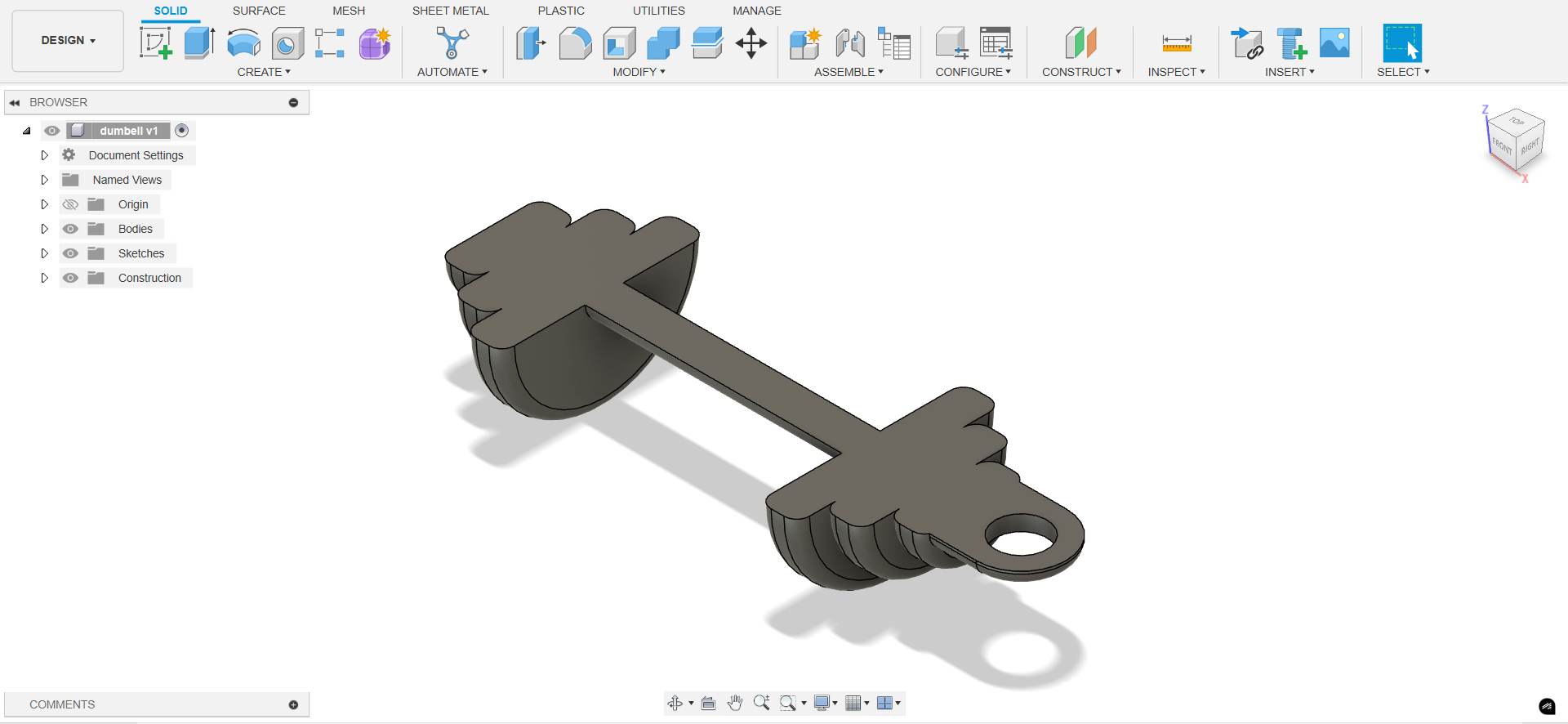Screen dimensions: 1568x724
Task: Click the Automate icon
Action: pyautogui.click(x=452, y=43)
